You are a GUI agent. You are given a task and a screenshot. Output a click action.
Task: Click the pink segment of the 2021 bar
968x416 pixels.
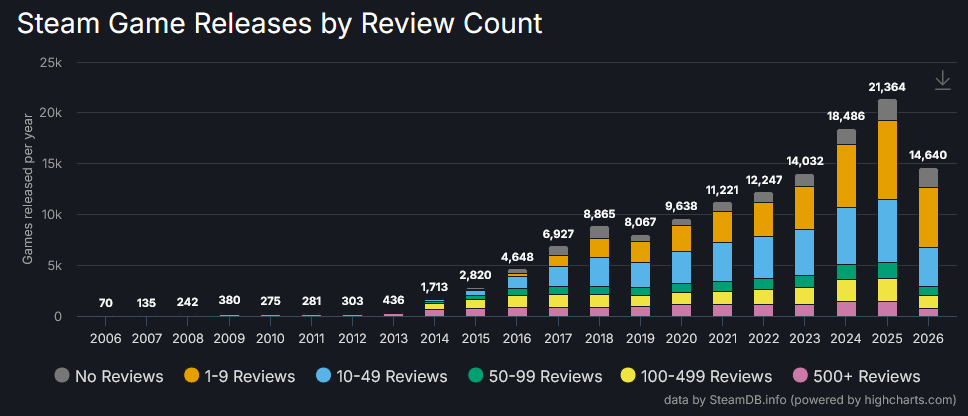click(x=722, y=310)
